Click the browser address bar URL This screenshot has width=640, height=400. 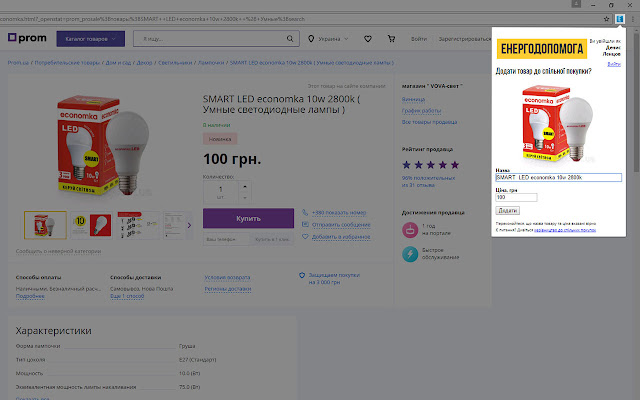[x=300, y=19]
